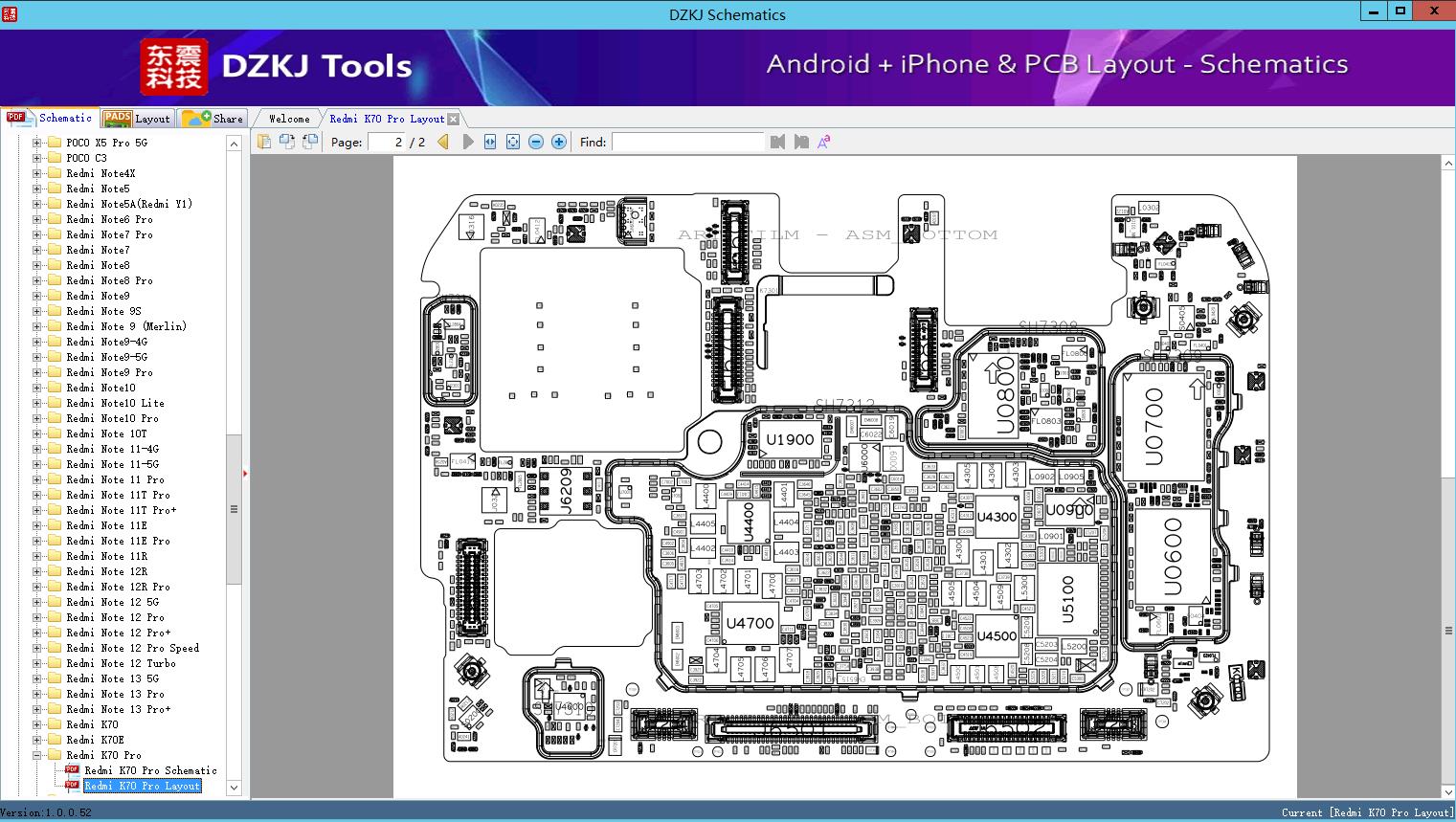The image size is (1456, 822).
Task: Select the Redmi Note 9 (Merlin) entry
Action: [x=126, y=326]
